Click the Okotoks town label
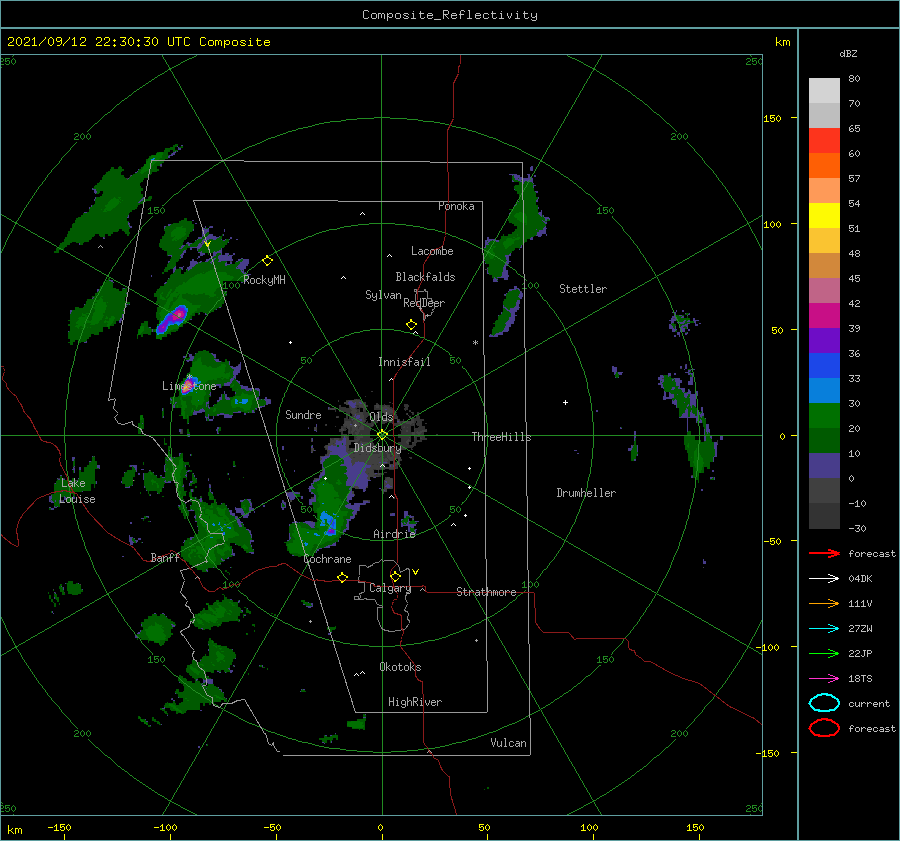The width and height of the screenshot is (900, 841). pos(400,667)
